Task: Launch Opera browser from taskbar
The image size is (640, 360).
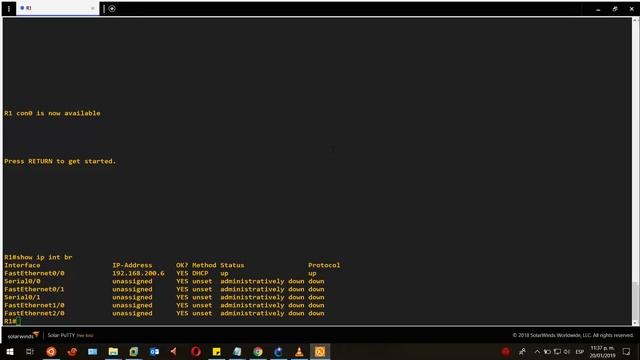Action: click(196, 351)
